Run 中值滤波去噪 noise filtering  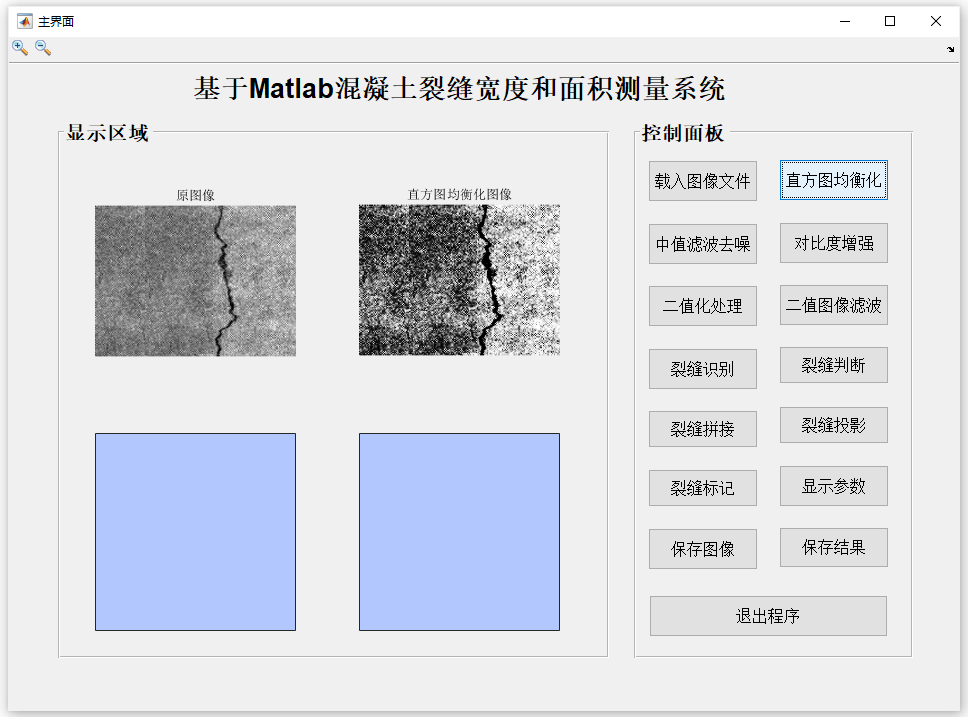click(703, 244)
